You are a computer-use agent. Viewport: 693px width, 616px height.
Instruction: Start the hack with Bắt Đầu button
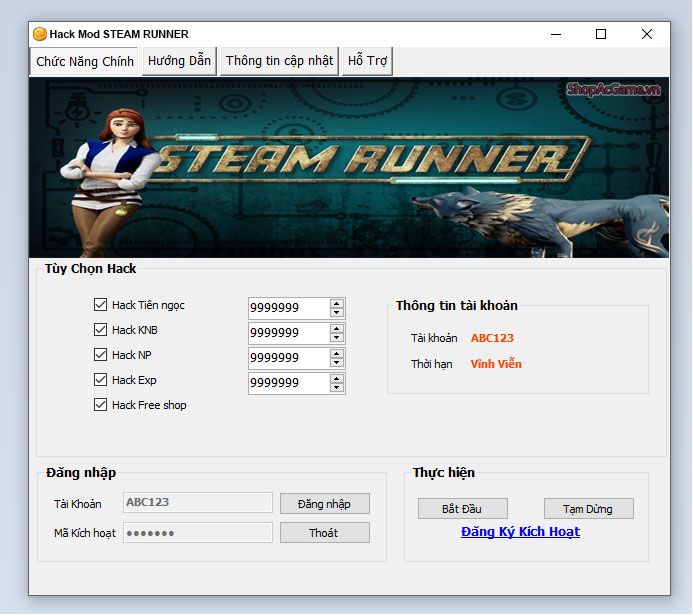point(463,509)
